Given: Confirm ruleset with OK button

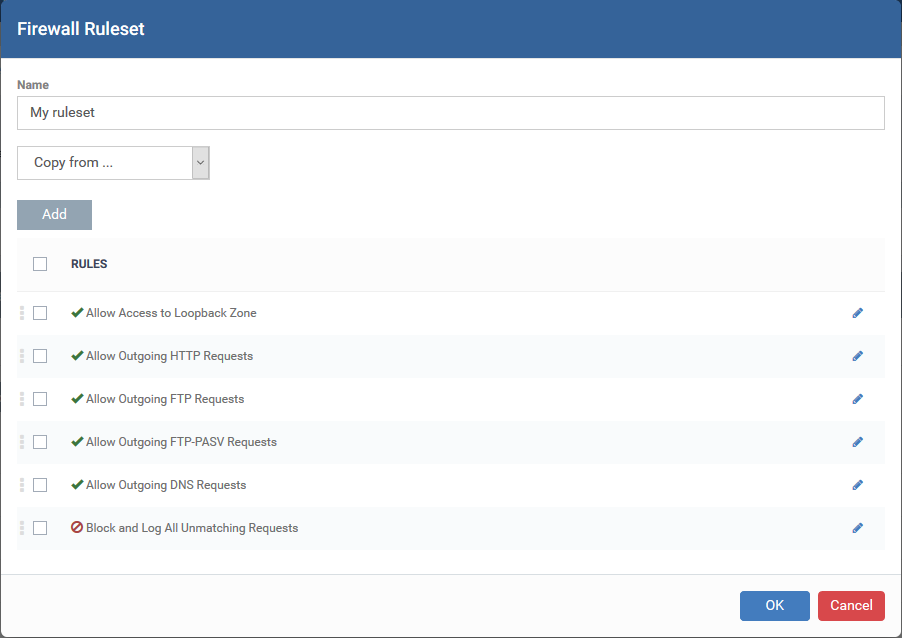Looking at the screenshot, I should (774, 606).
